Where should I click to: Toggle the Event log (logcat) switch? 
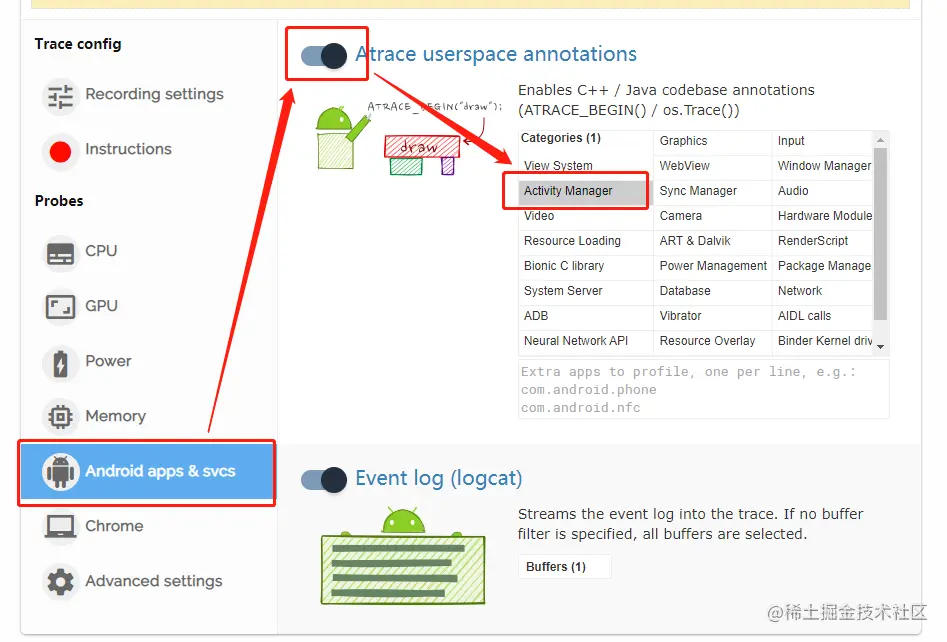[324, 480]
